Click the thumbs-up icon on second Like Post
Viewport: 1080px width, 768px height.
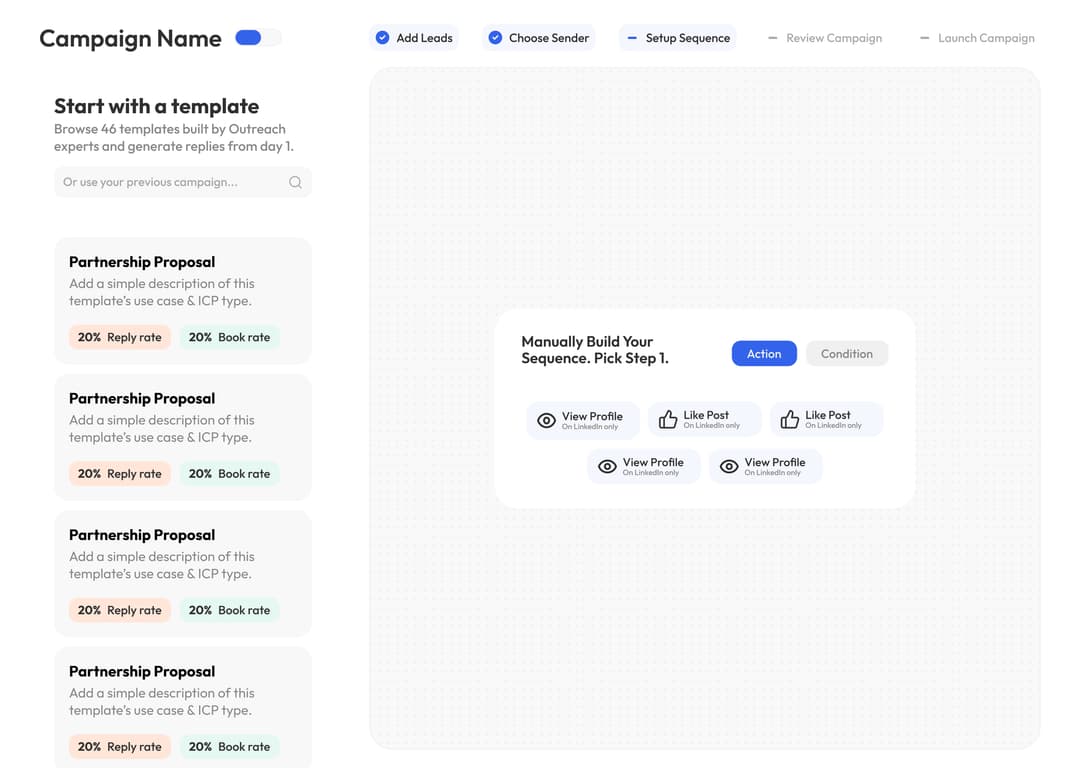(x=790, y=420)
